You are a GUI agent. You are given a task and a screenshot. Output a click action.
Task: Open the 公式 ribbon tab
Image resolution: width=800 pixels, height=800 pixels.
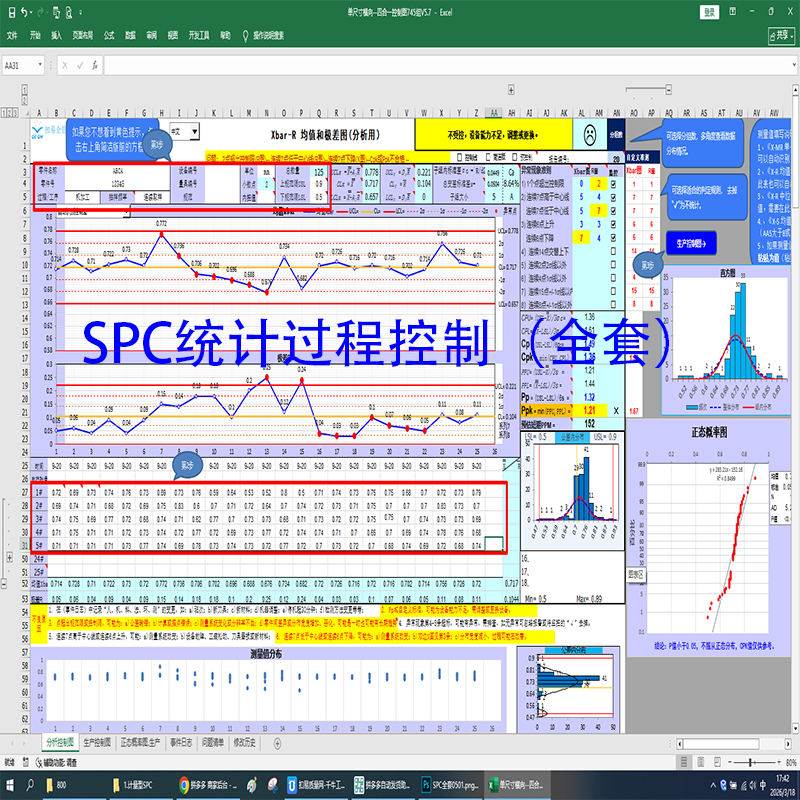coord(109,35)
